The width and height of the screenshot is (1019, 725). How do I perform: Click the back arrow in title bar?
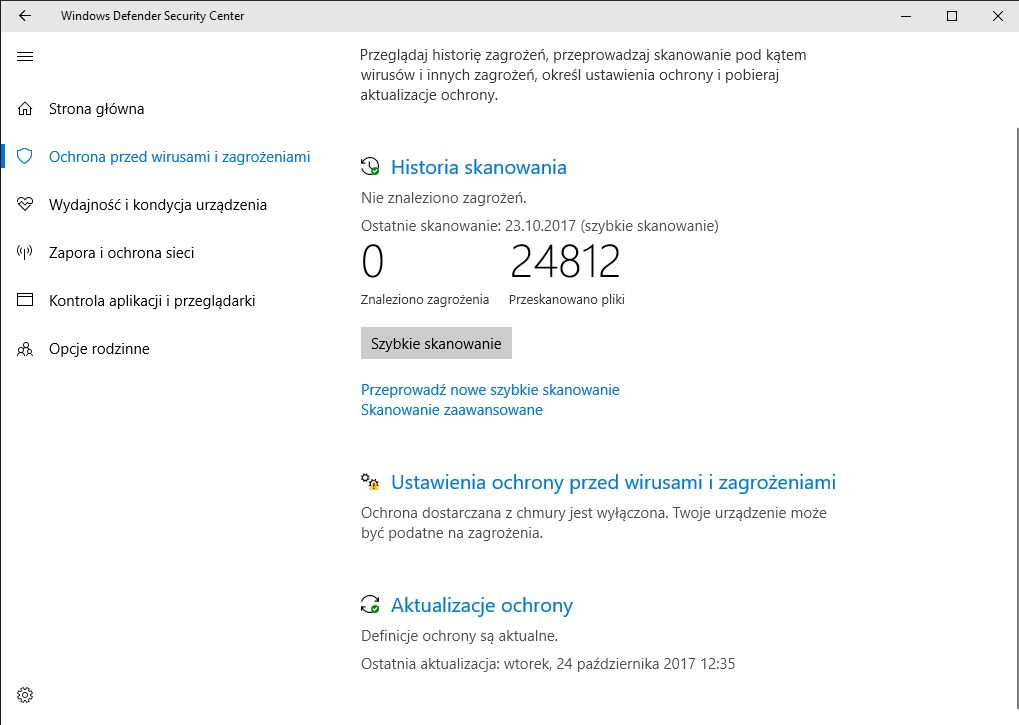[x=25, y=16]
